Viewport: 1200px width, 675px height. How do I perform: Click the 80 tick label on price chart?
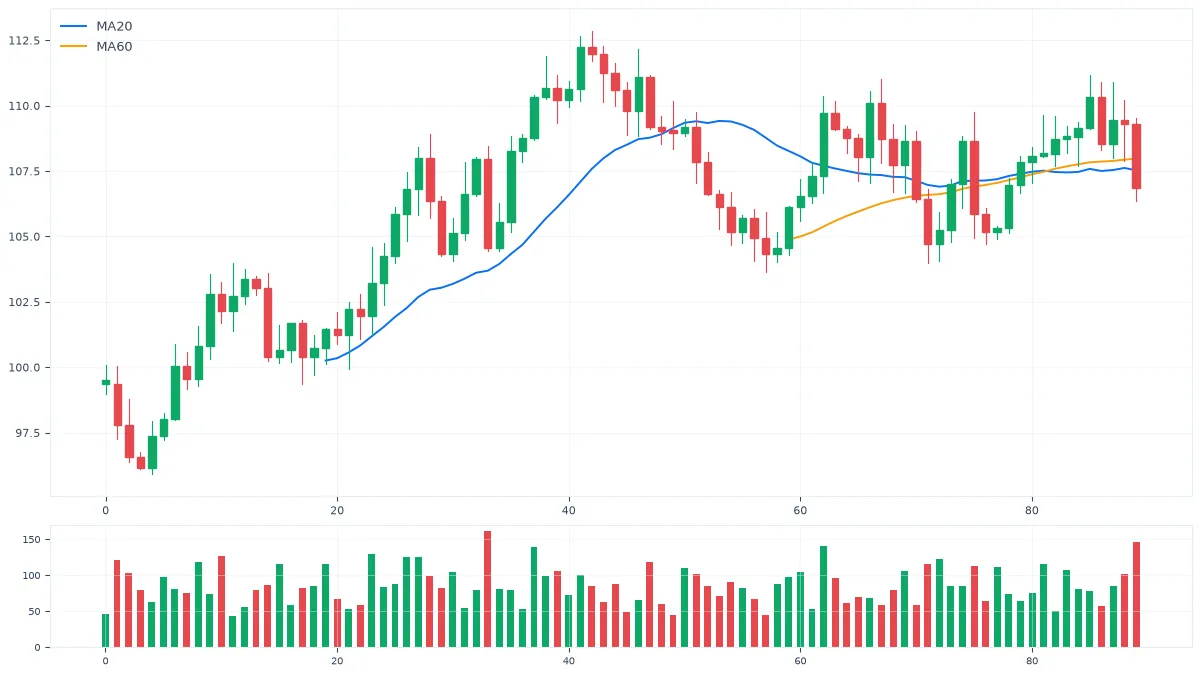(1032, 511)
